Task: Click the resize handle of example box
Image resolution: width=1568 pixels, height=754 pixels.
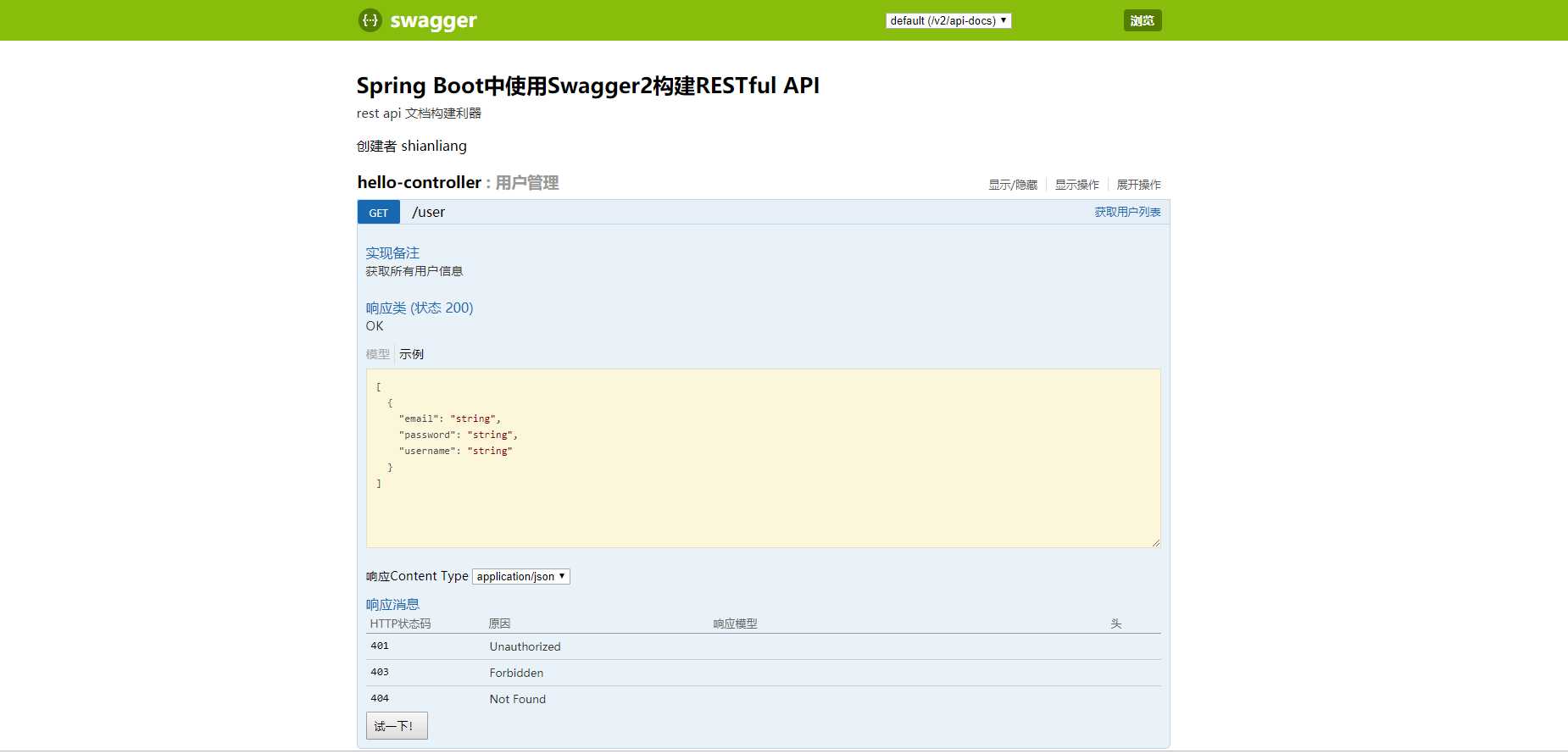Action: 1155,542
